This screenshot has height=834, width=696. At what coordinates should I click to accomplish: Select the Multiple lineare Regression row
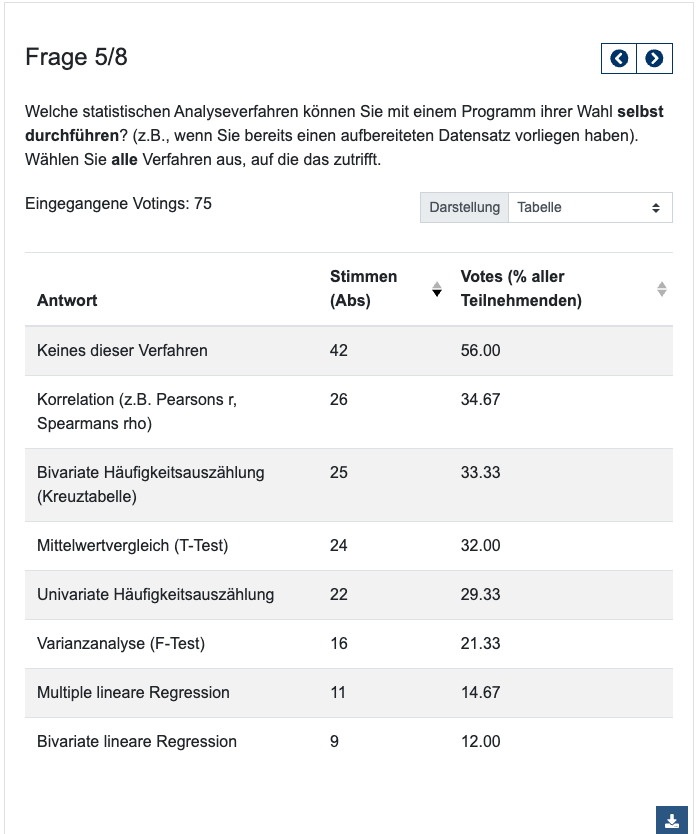[133, 693]
